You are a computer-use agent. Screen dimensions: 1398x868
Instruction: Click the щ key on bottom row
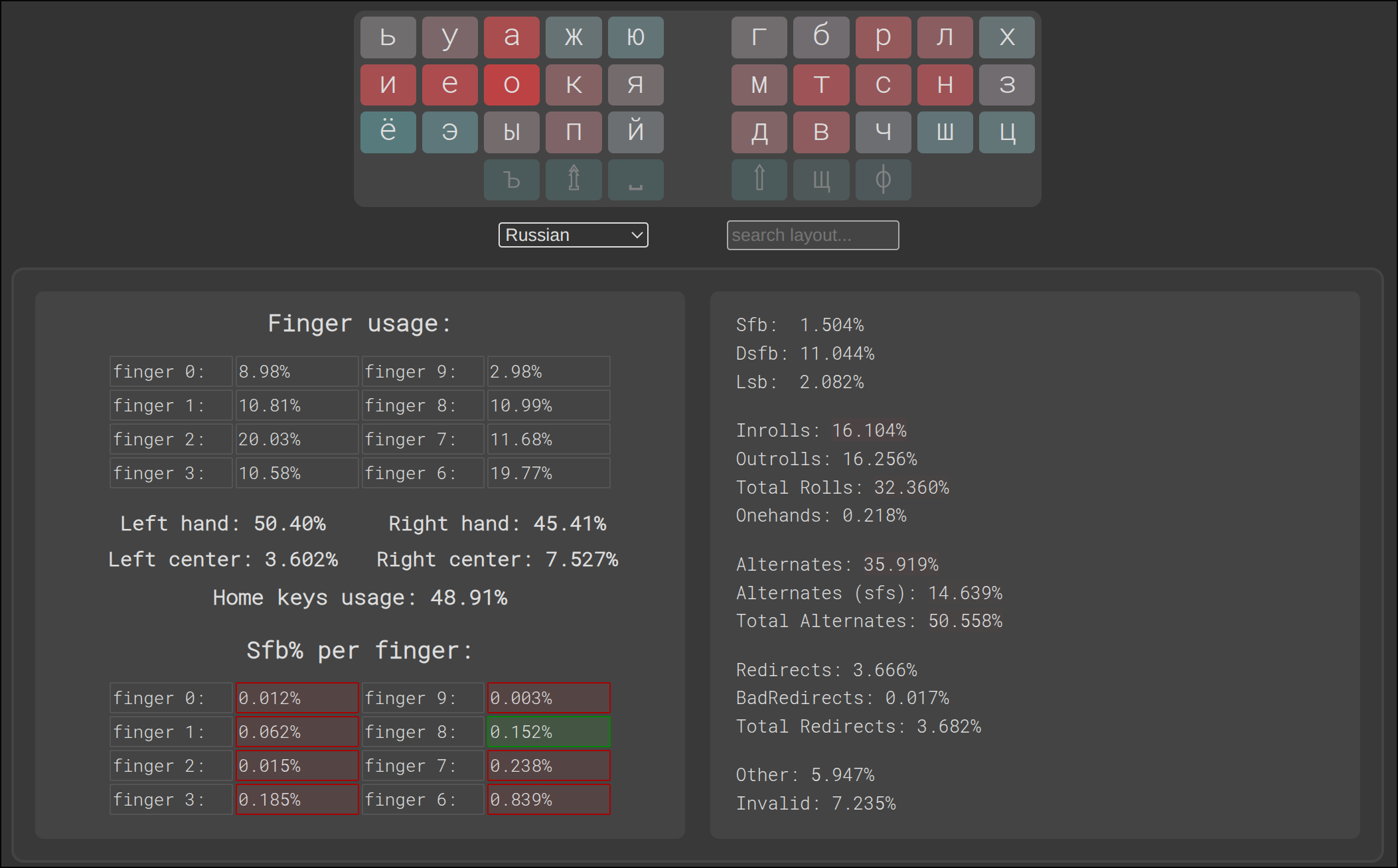(821, 179)
